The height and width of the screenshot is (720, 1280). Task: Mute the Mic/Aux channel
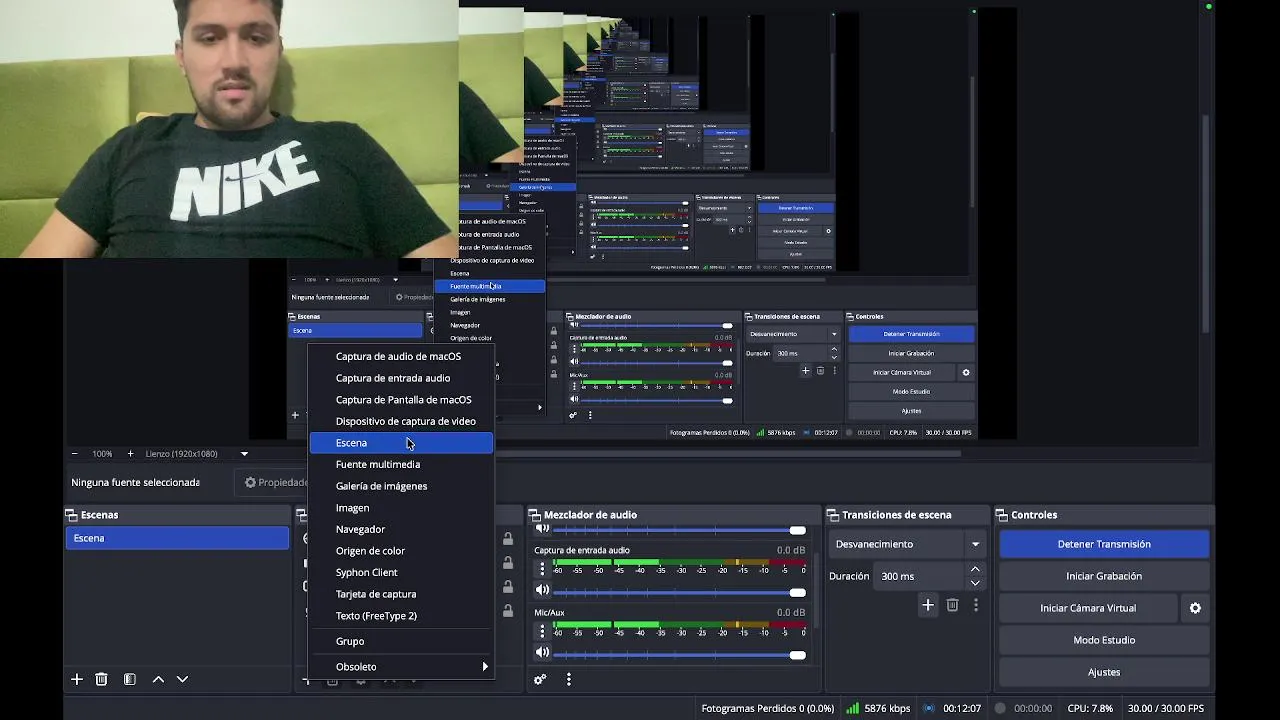point(542,653)
